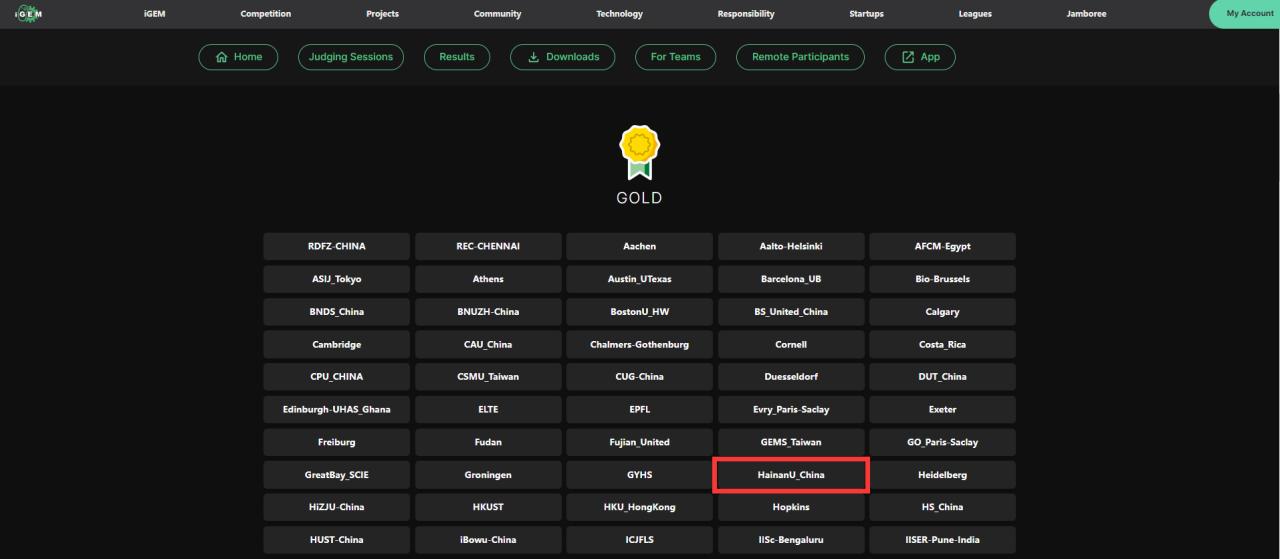
Task: Open the Aachen team entry
Action: pyautogui.click(x=640, y=246)
